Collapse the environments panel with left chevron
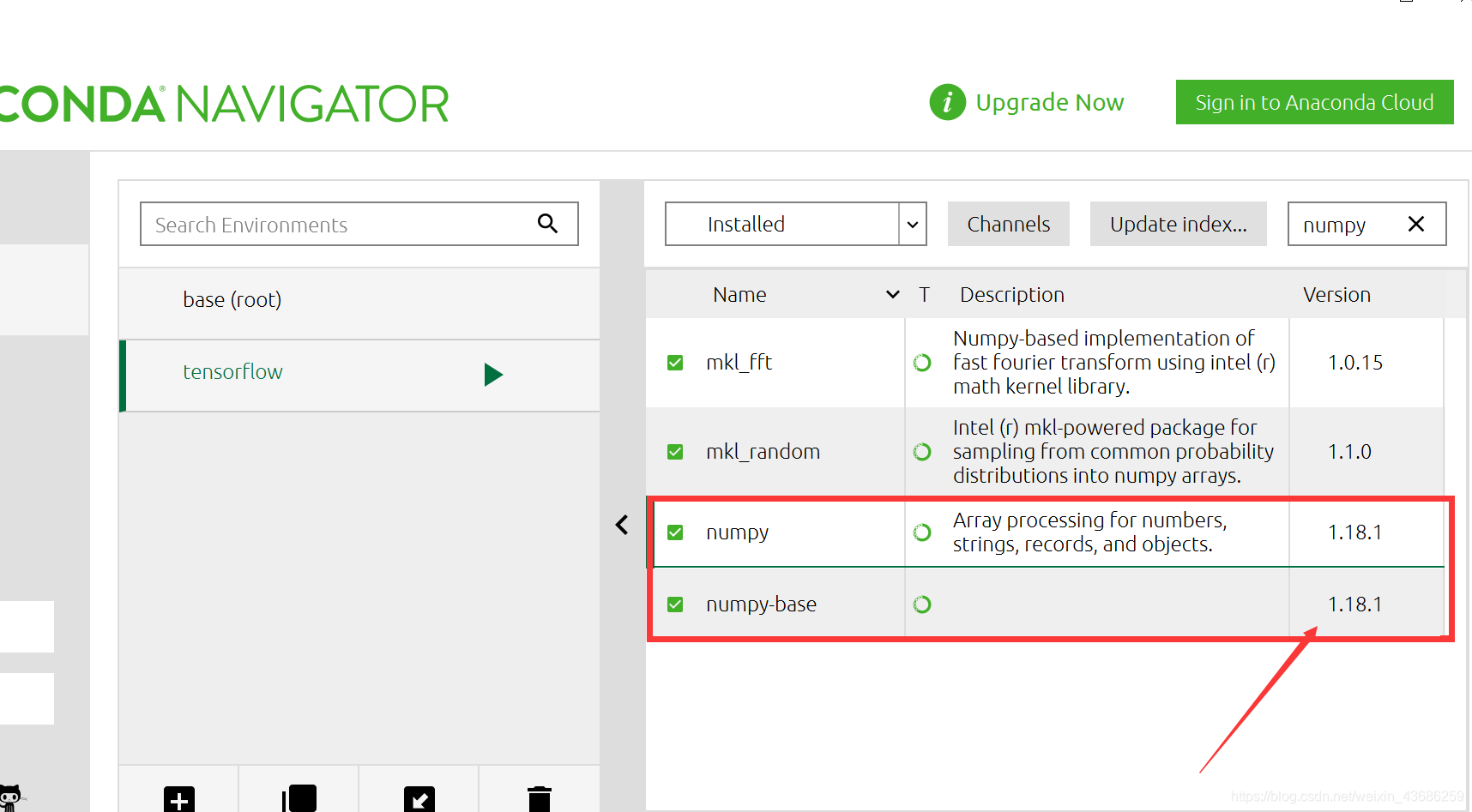Screen dimensions: 1472x812 [x=622, y=525]
